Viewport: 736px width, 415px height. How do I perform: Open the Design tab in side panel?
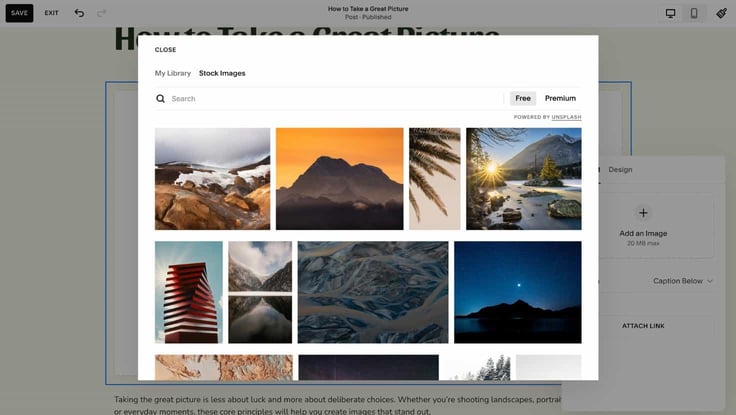click(620, 169)
